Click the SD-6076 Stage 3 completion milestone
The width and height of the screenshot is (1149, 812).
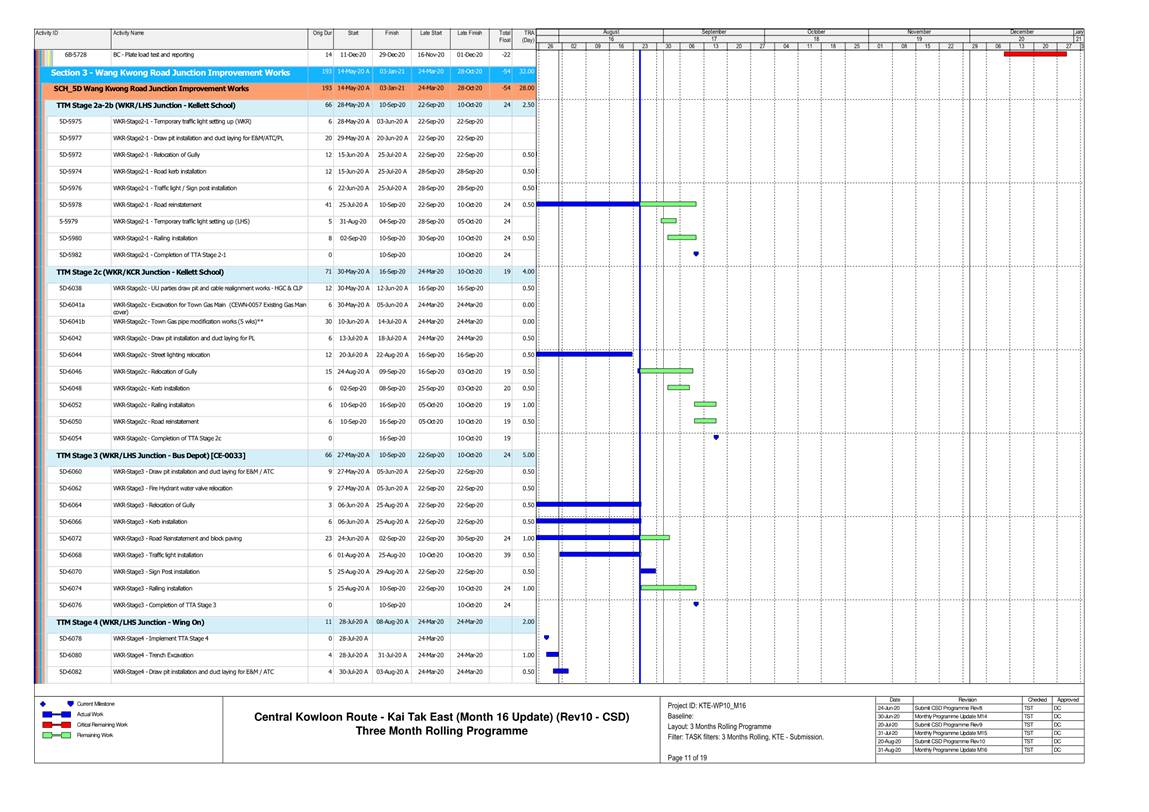click(x=696, y=604)
